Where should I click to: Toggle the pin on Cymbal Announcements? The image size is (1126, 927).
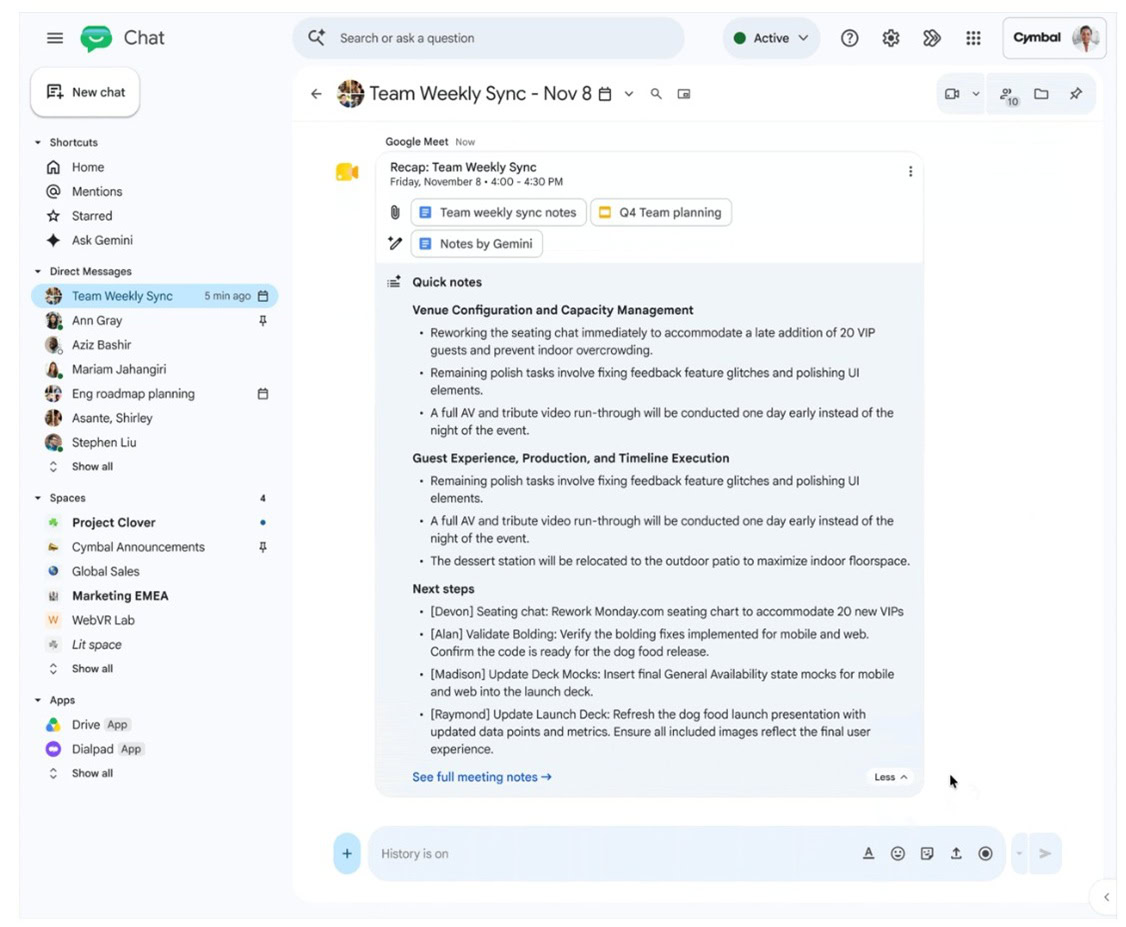point(263,547)
